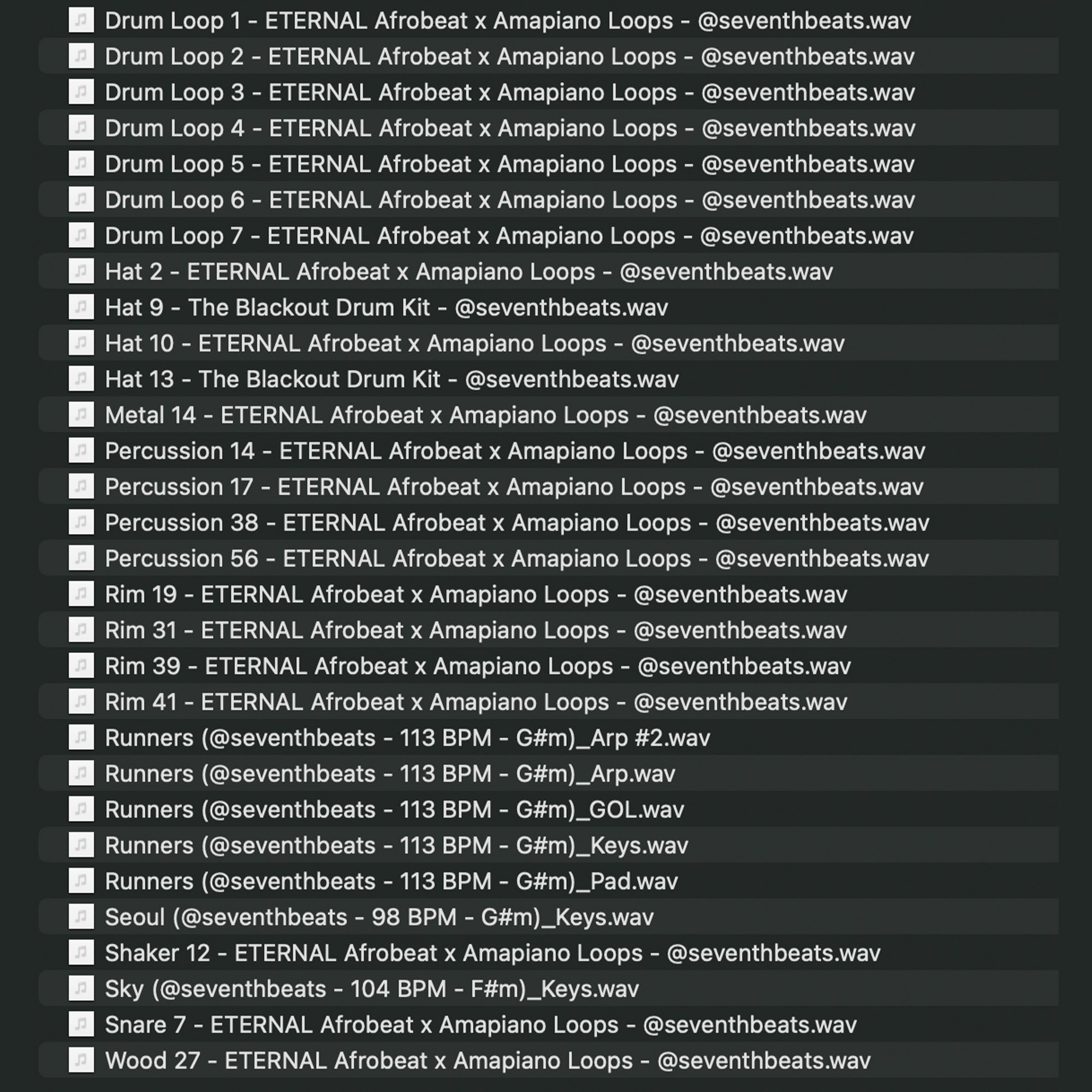Click the audio icon beside Metal 14

pos(81,415)
